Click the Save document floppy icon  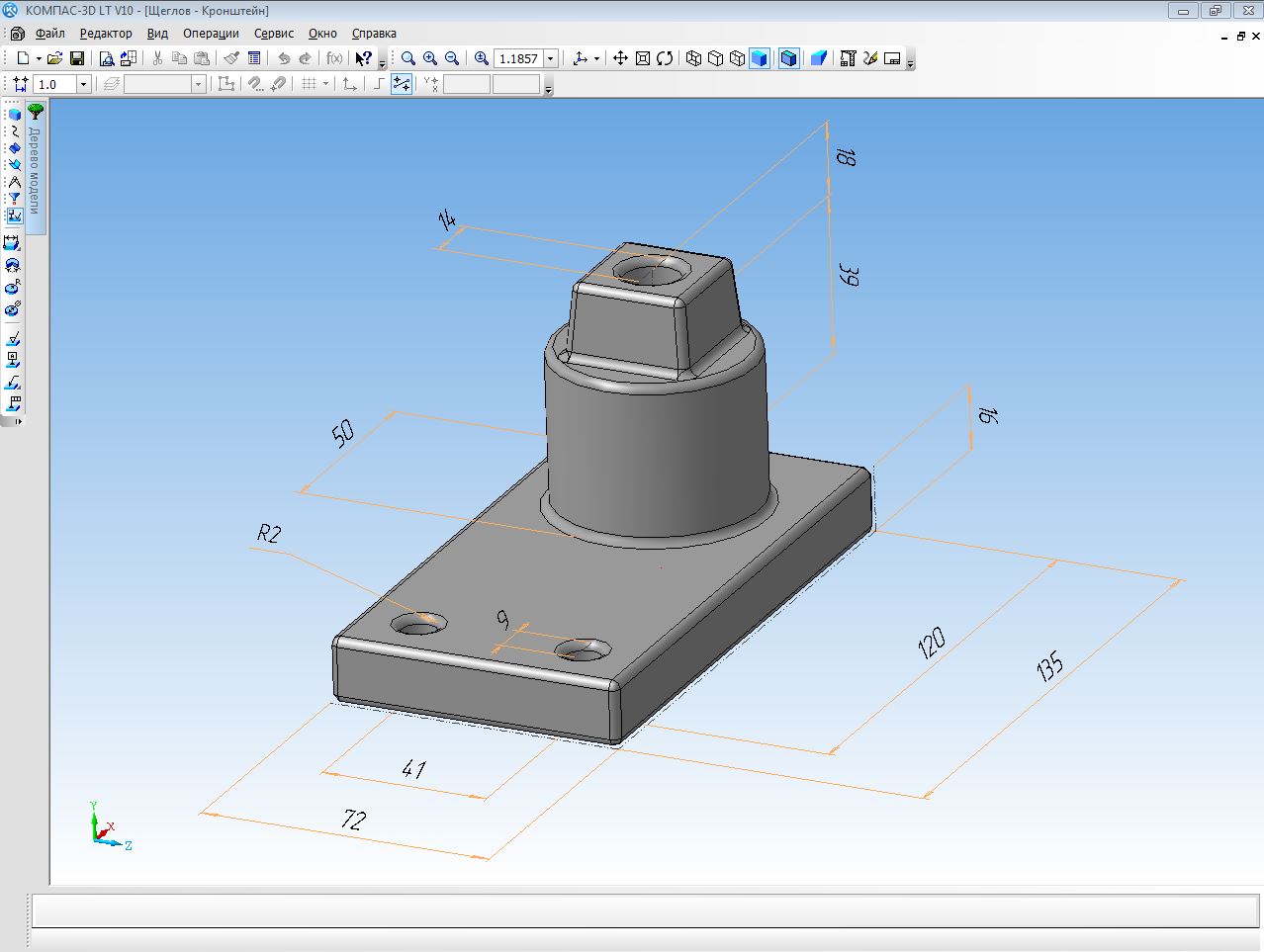point(77,58)
